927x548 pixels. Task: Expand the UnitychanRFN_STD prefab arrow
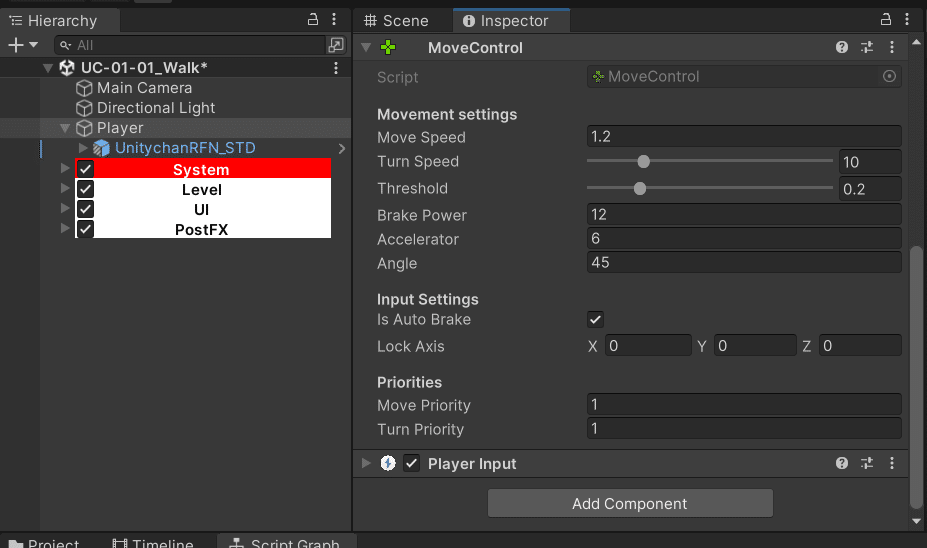[x=83, y=148]
